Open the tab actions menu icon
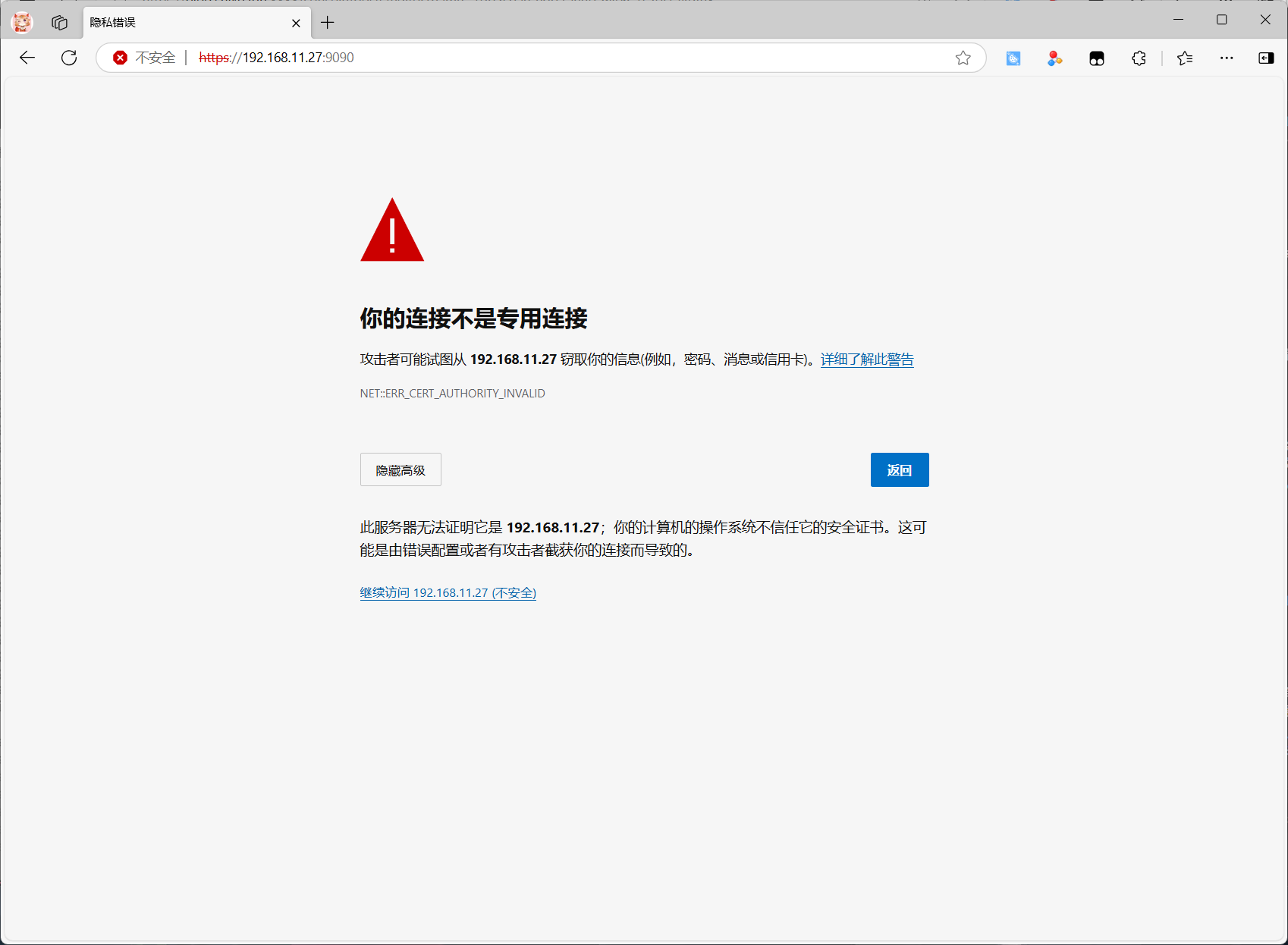1288x945 pixels. point(59,23)
